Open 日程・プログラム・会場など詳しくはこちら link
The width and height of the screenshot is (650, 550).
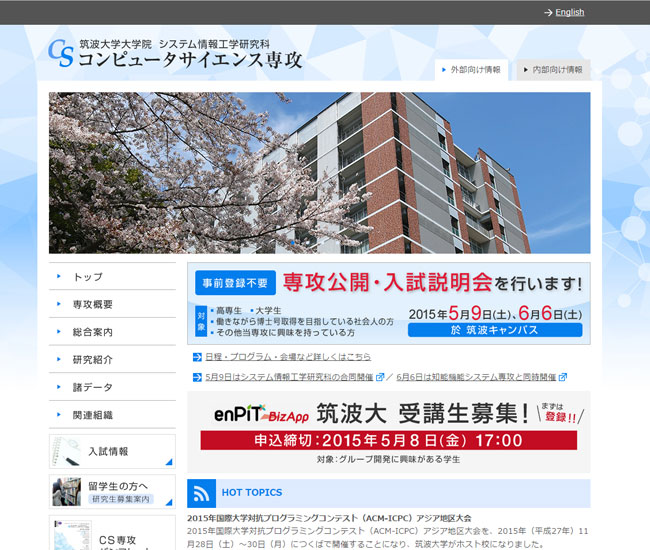(288, 356)
